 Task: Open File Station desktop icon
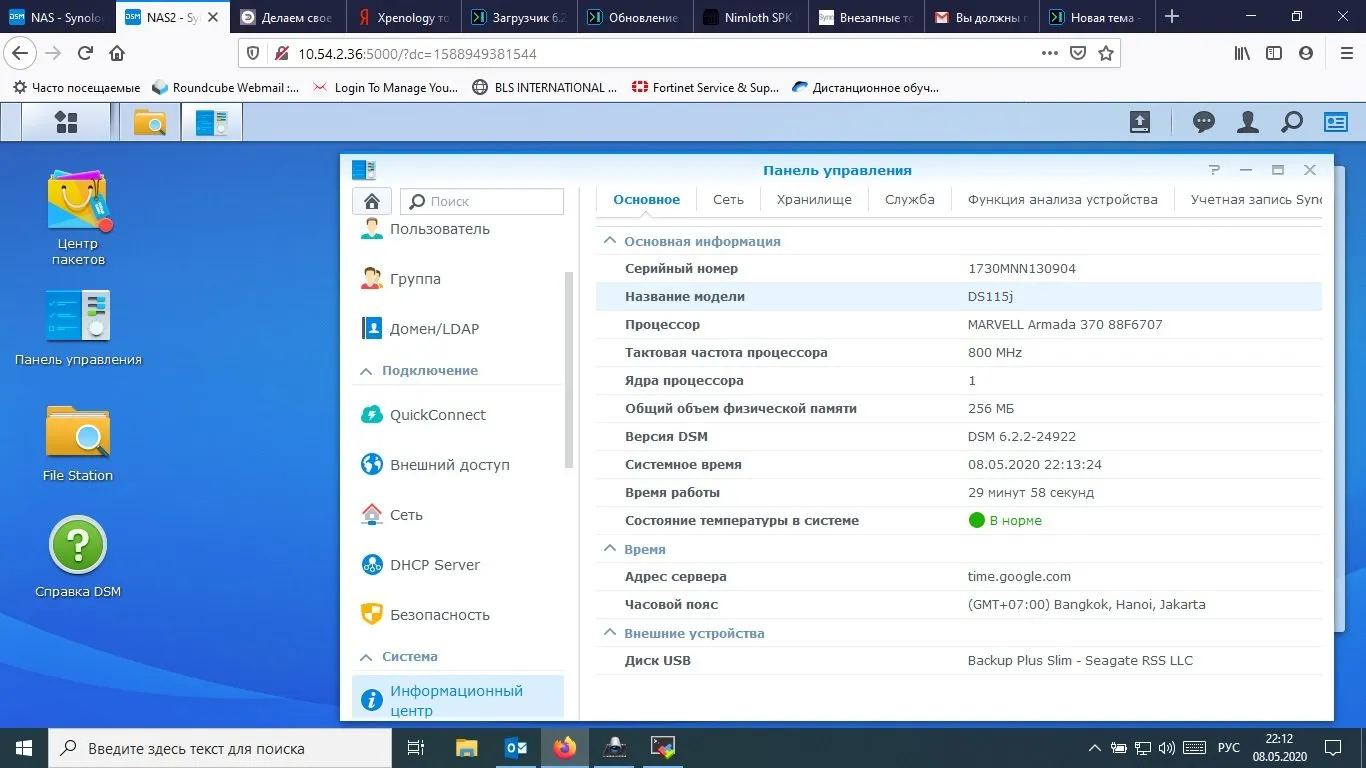[78, 444]
